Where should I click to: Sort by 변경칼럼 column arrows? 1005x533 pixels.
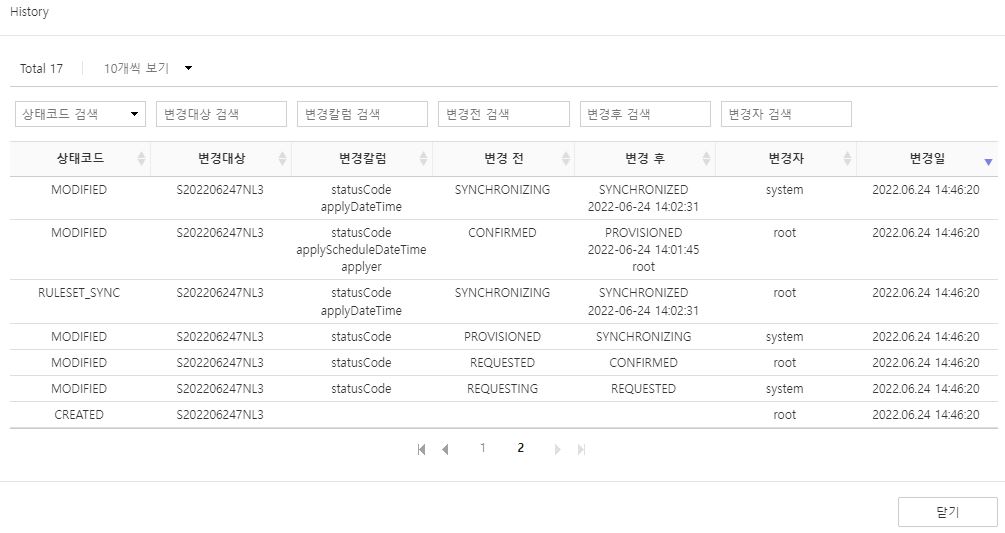coord(424,159)
